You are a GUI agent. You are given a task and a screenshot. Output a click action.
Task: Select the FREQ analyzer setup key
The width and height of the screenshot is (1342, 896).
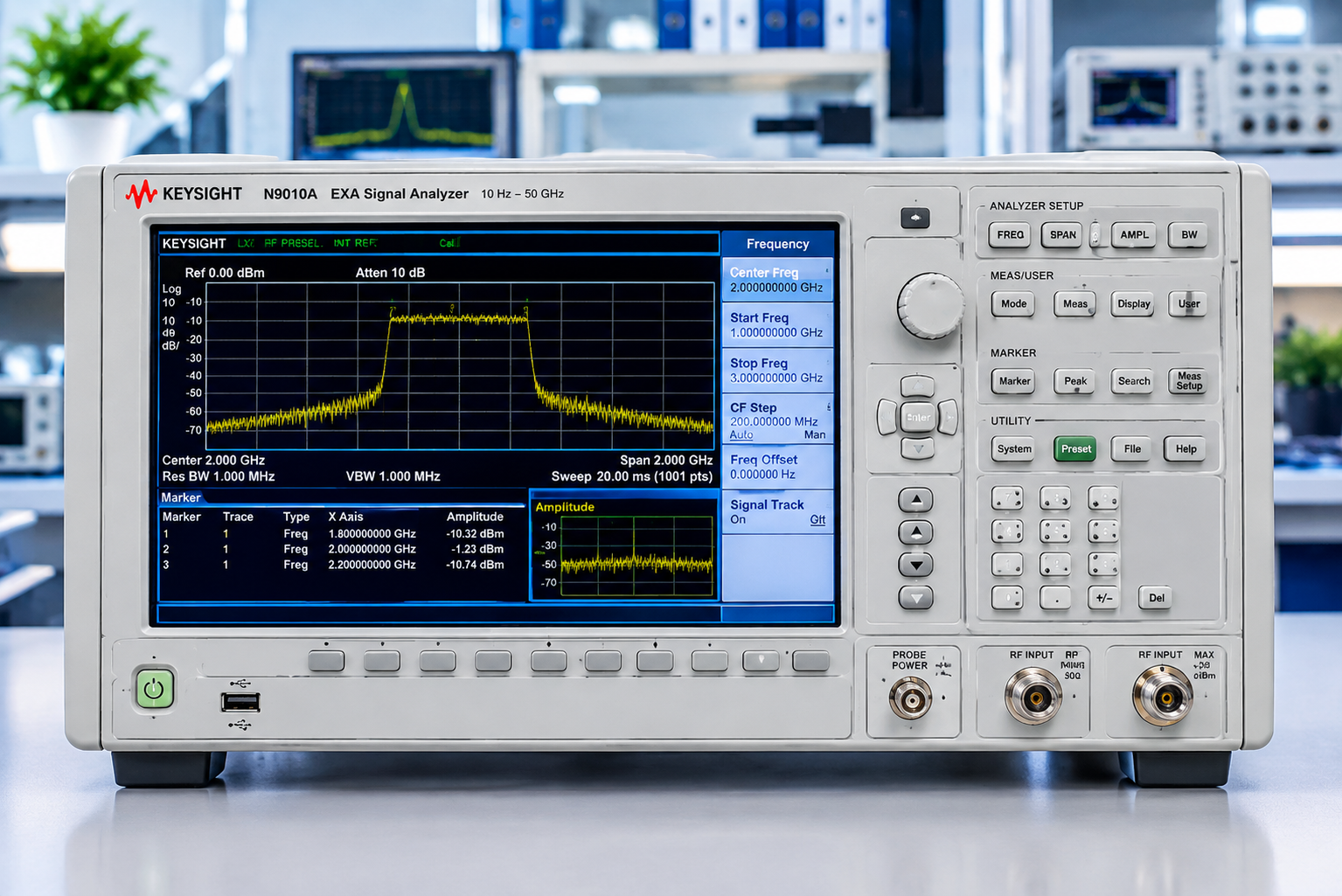pos(1010,235)
